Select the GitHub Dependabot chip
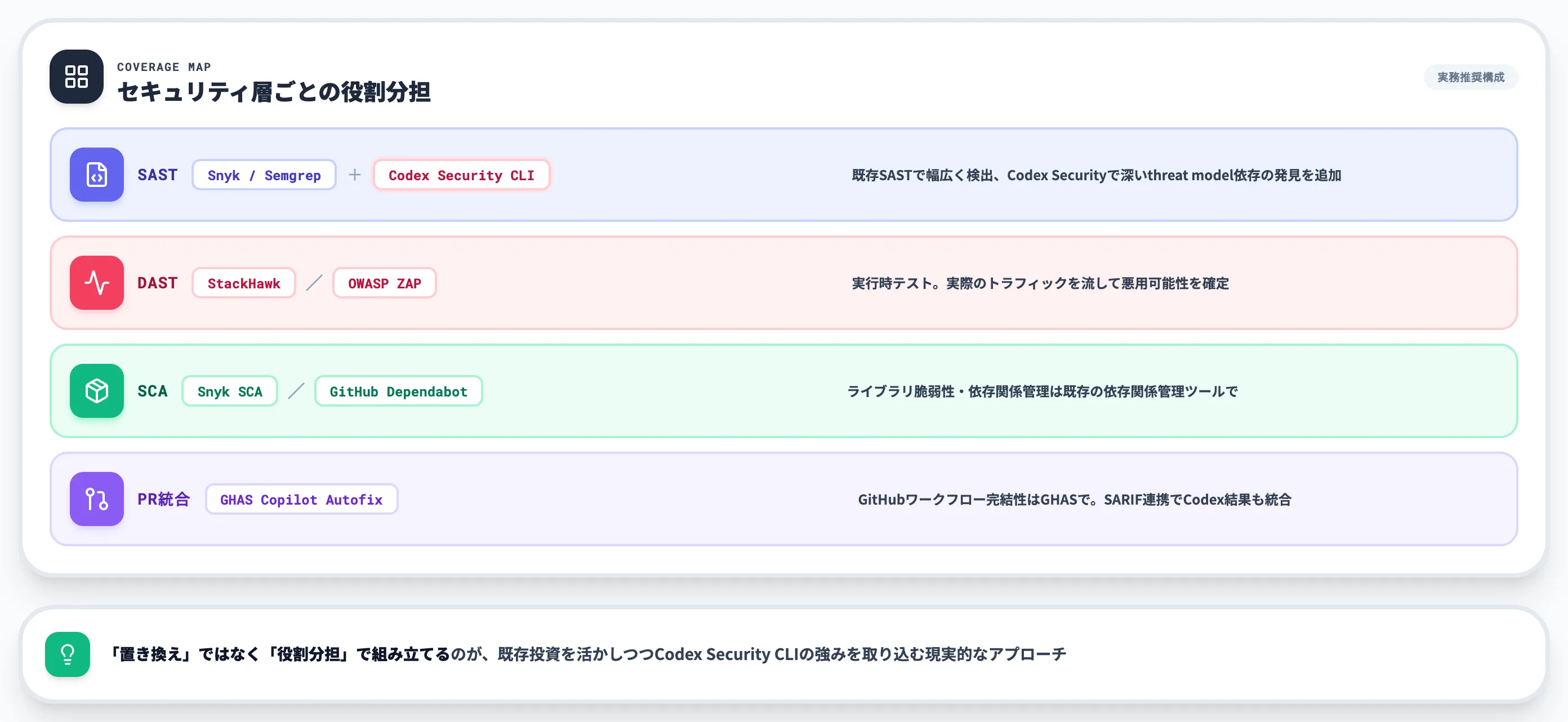The width and height of the screenshot is (1568, 722). click(399, 391)
